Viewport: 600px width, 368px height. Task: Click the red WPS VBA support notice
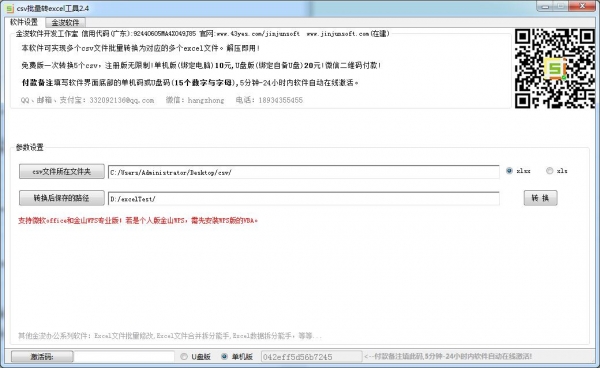coord(138,221)
